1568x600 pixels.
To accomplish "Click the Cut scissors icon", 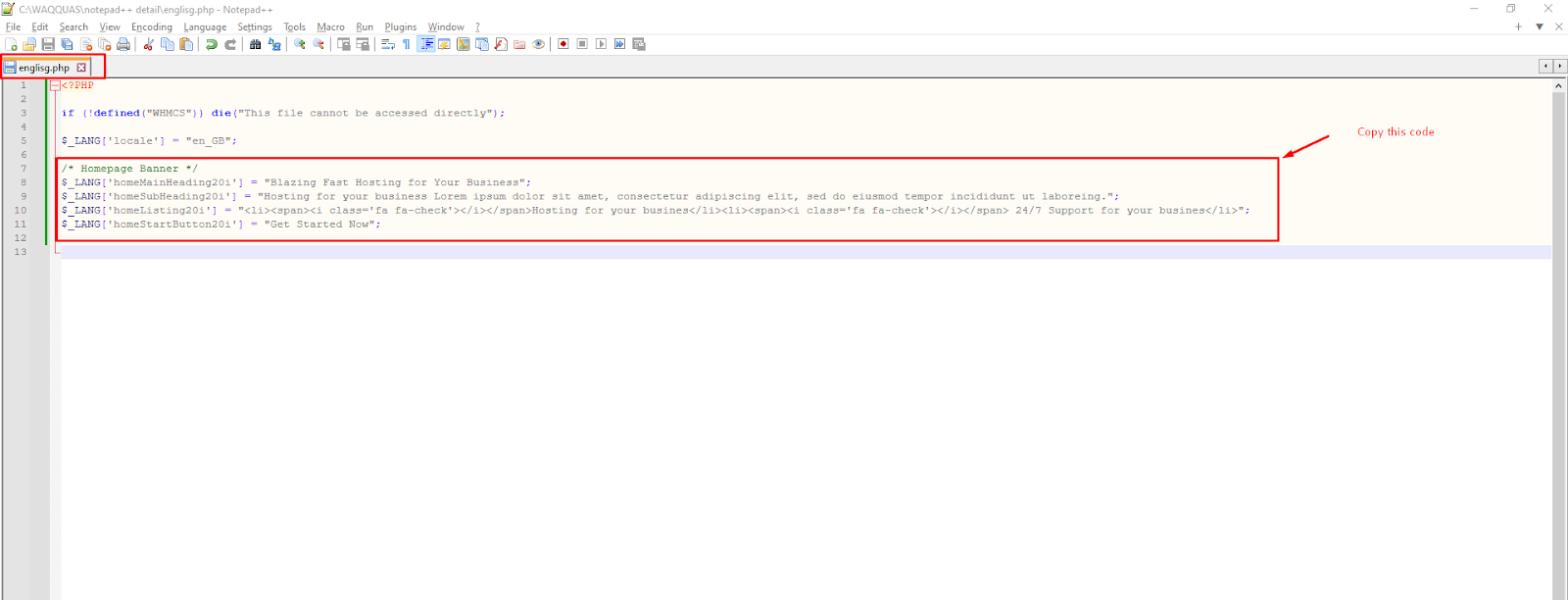I will 148,44.
